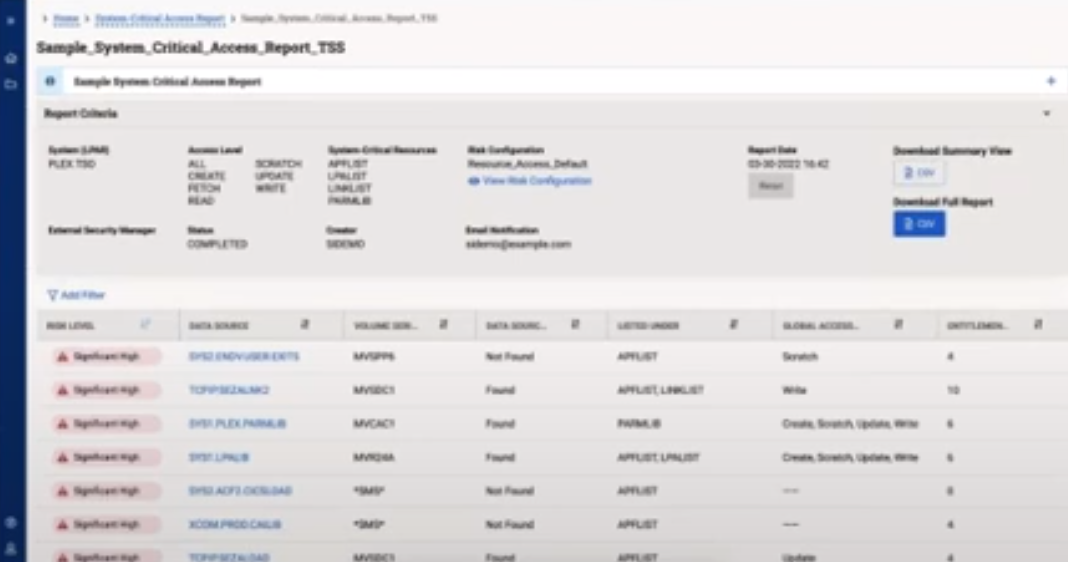Open View Risk Configuration link

click(x=530, y=181)
